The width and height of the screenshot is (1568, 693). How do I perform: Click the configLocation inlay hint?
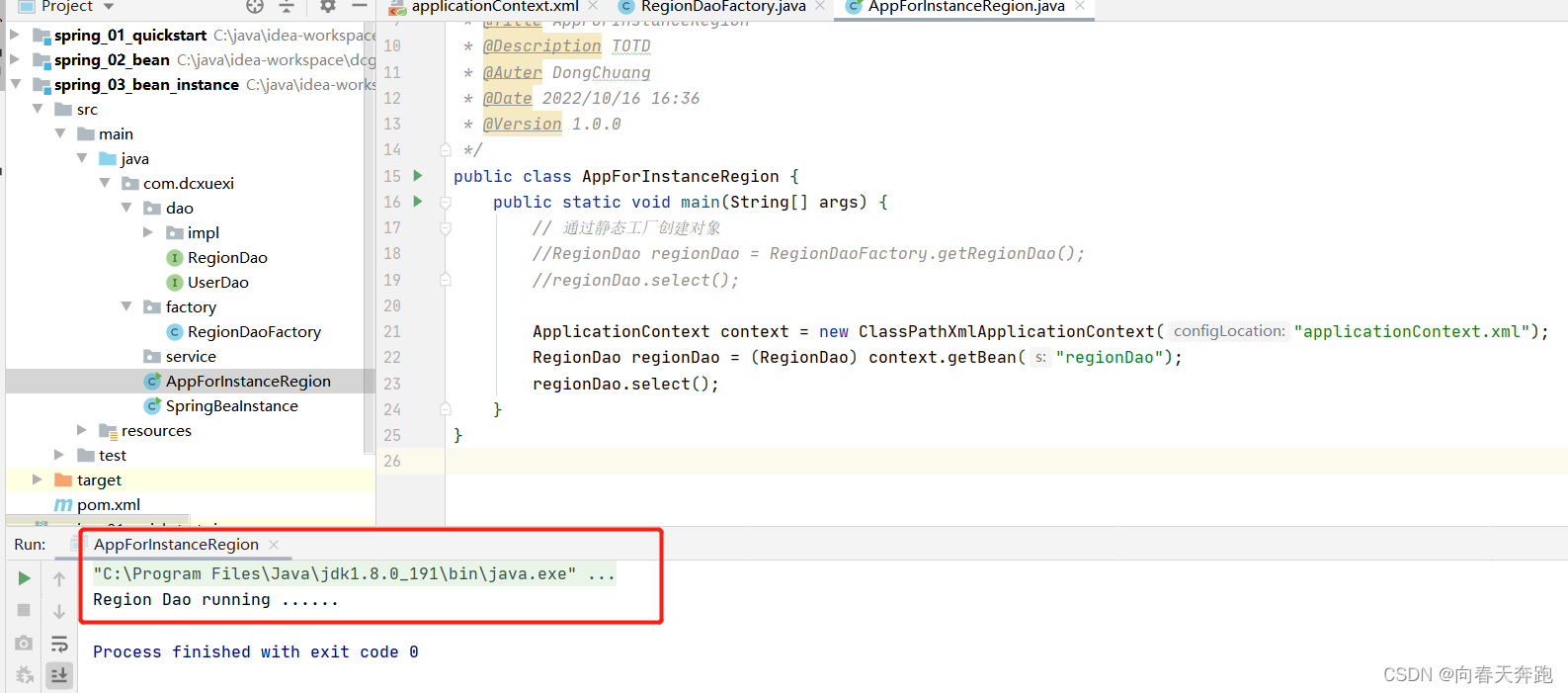(x=1229, y=331)
